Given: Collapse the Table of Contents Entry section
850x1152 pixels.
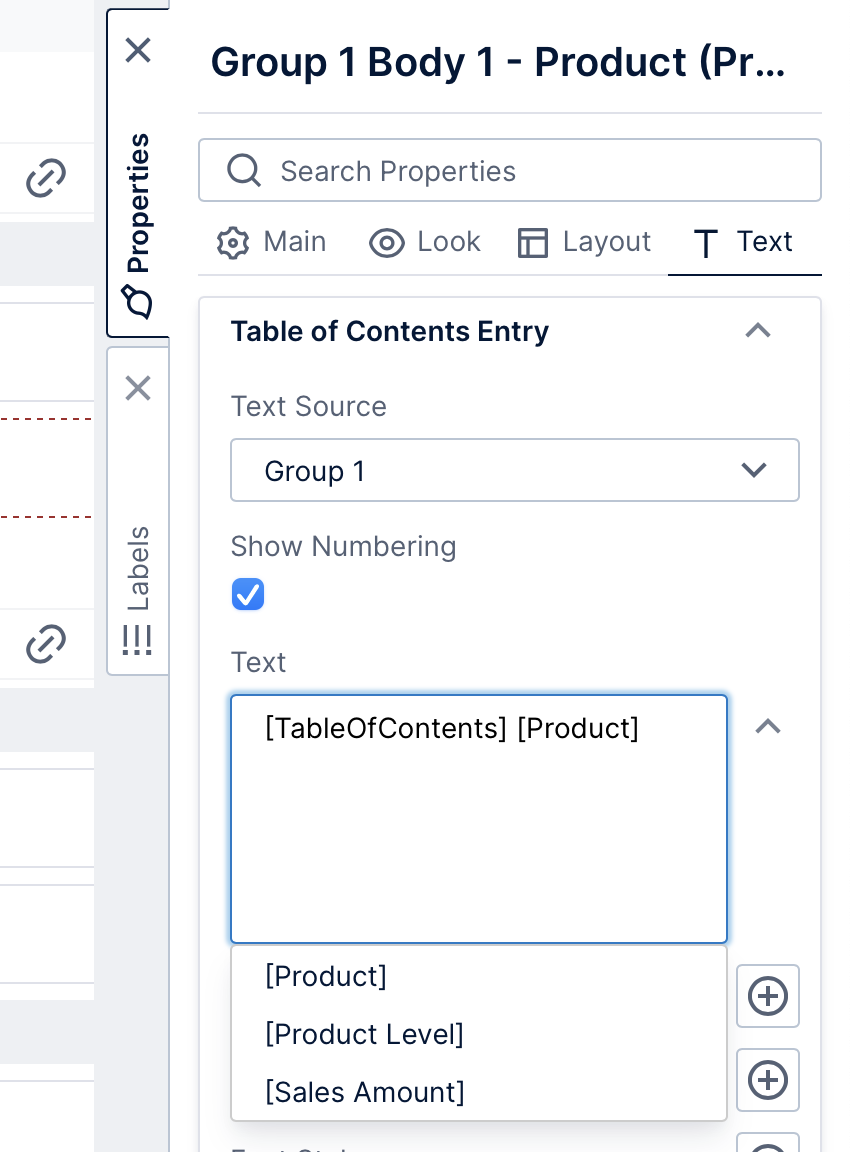Looking at the screenshot, I should pos(759,331).
